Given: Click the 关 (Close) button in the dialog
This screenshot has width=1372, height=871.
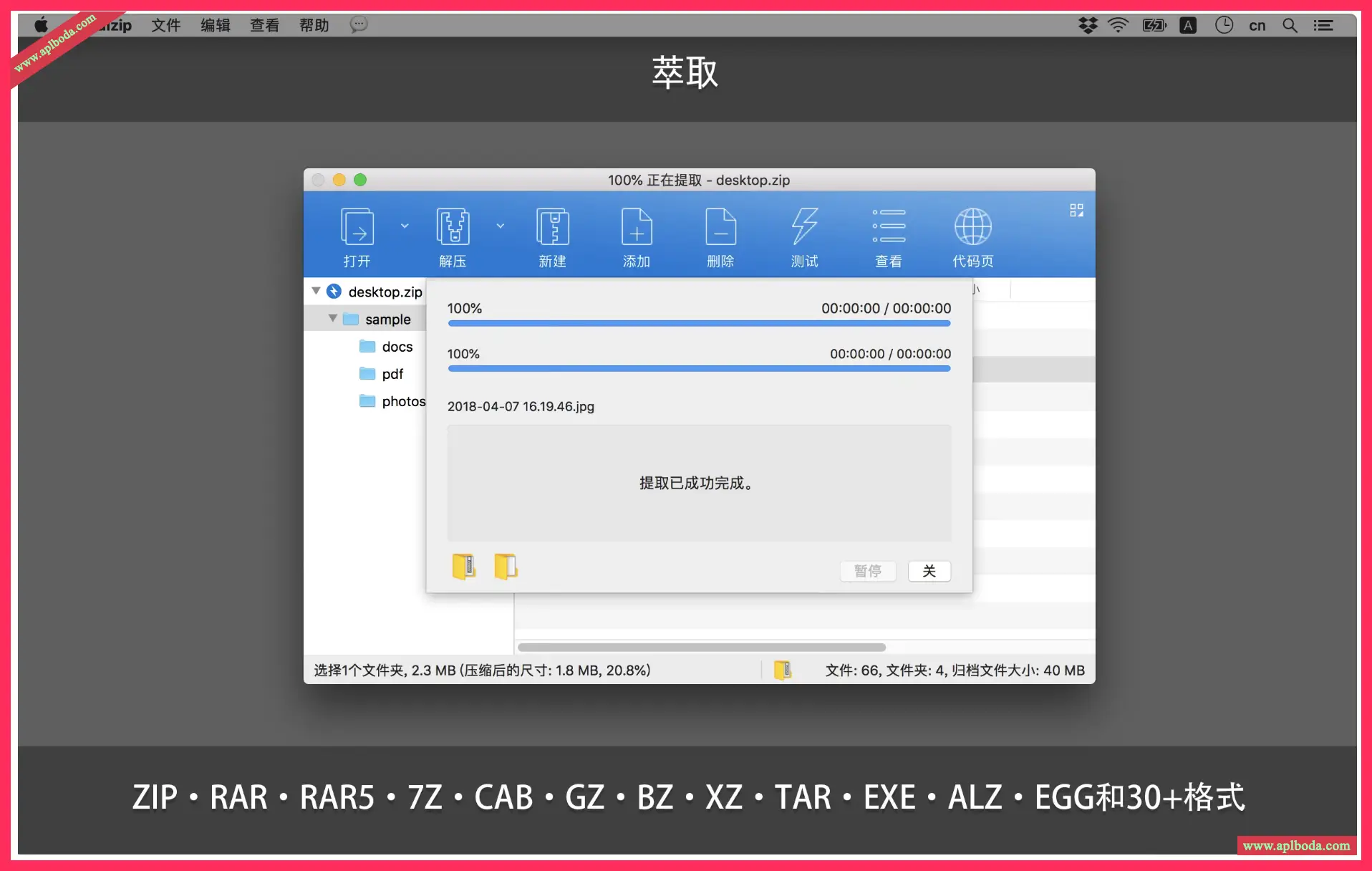Looking at the screenshot, I should (x=929, y=571).
